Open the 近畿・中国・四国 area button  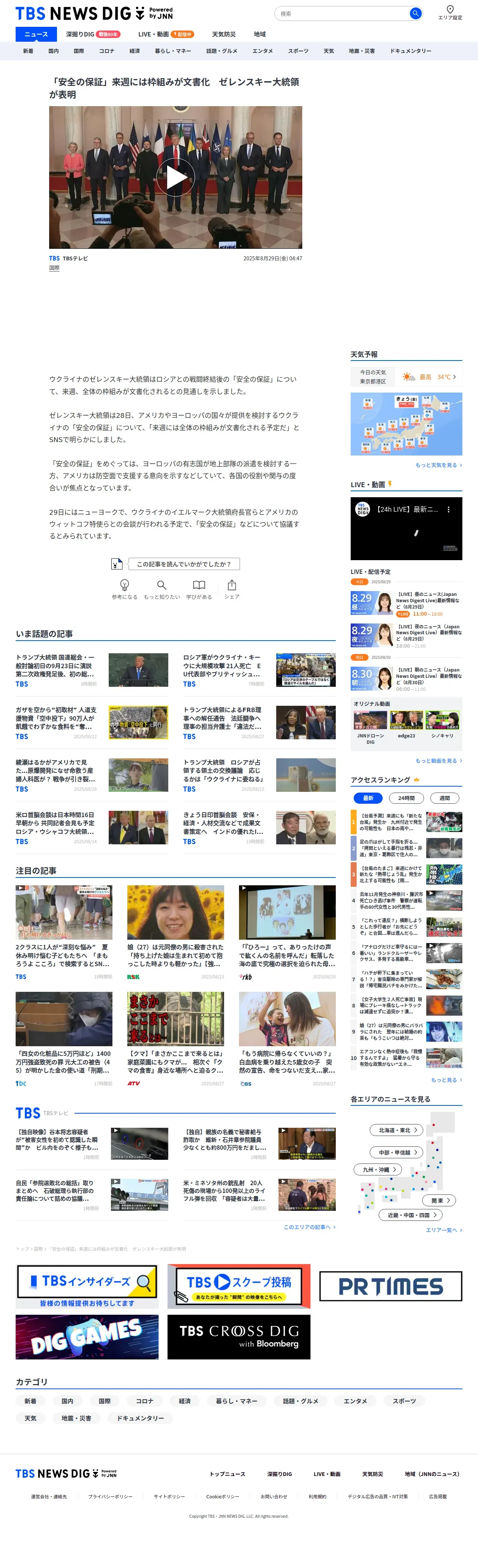click(x=411, y=1215)
